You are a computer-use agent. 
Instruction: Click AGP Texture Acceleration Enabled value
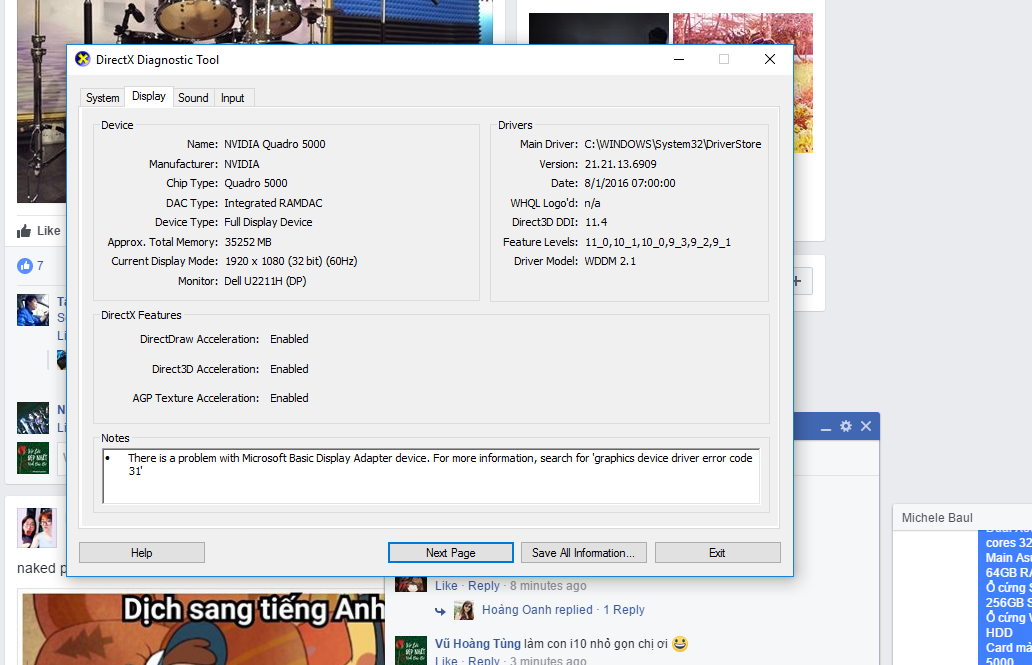289,398
